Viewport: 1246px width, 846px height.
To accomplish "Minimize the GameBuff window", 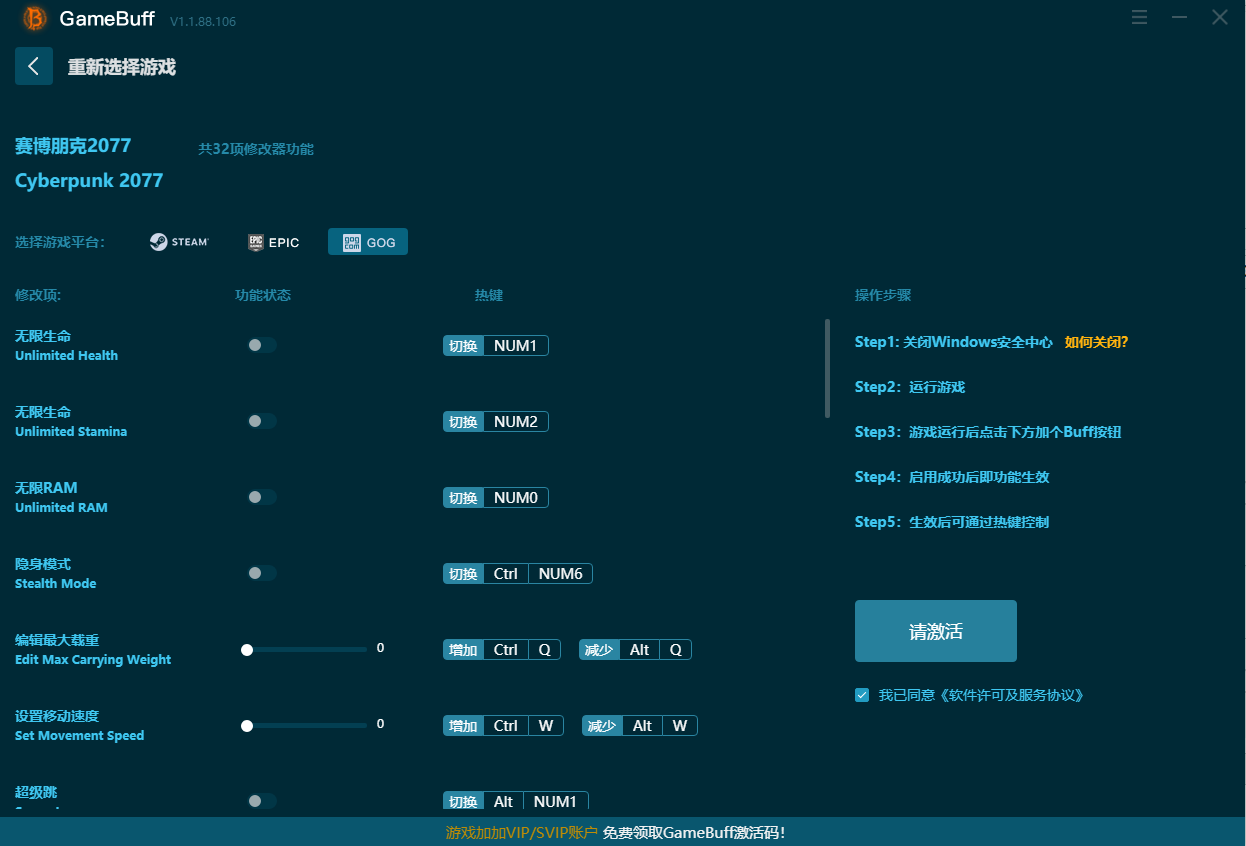I will click(x=1180, y=17).
